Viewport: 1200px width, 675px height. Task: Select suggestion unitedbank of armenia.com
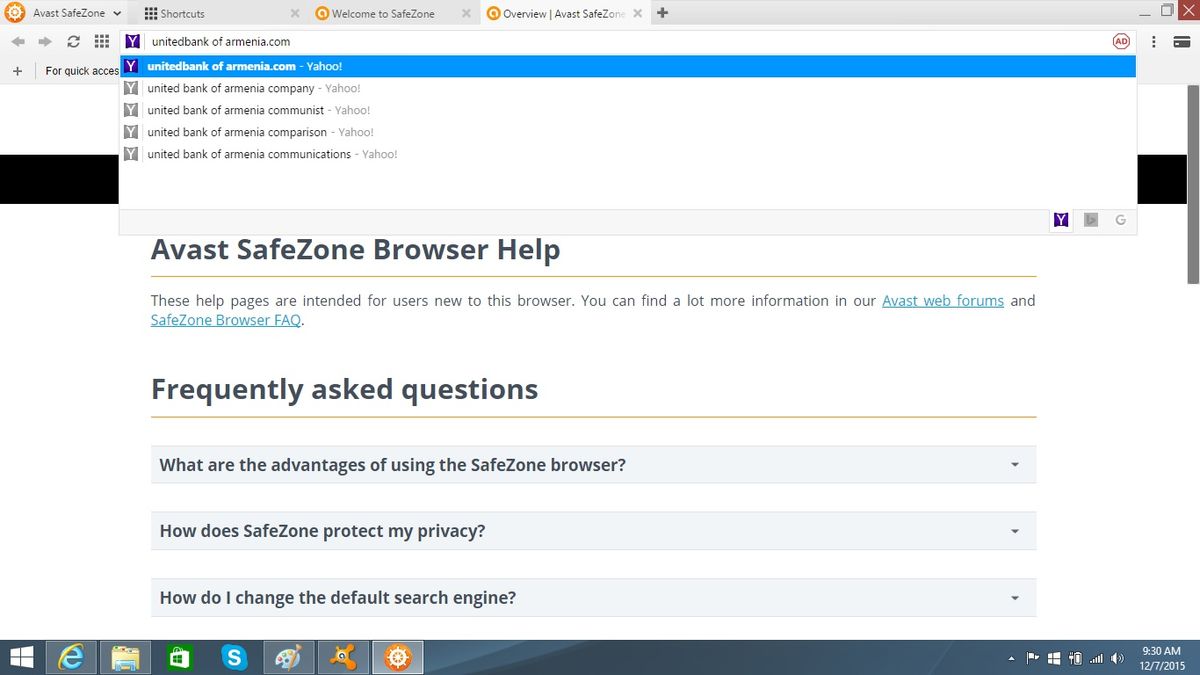click(628, 66)
